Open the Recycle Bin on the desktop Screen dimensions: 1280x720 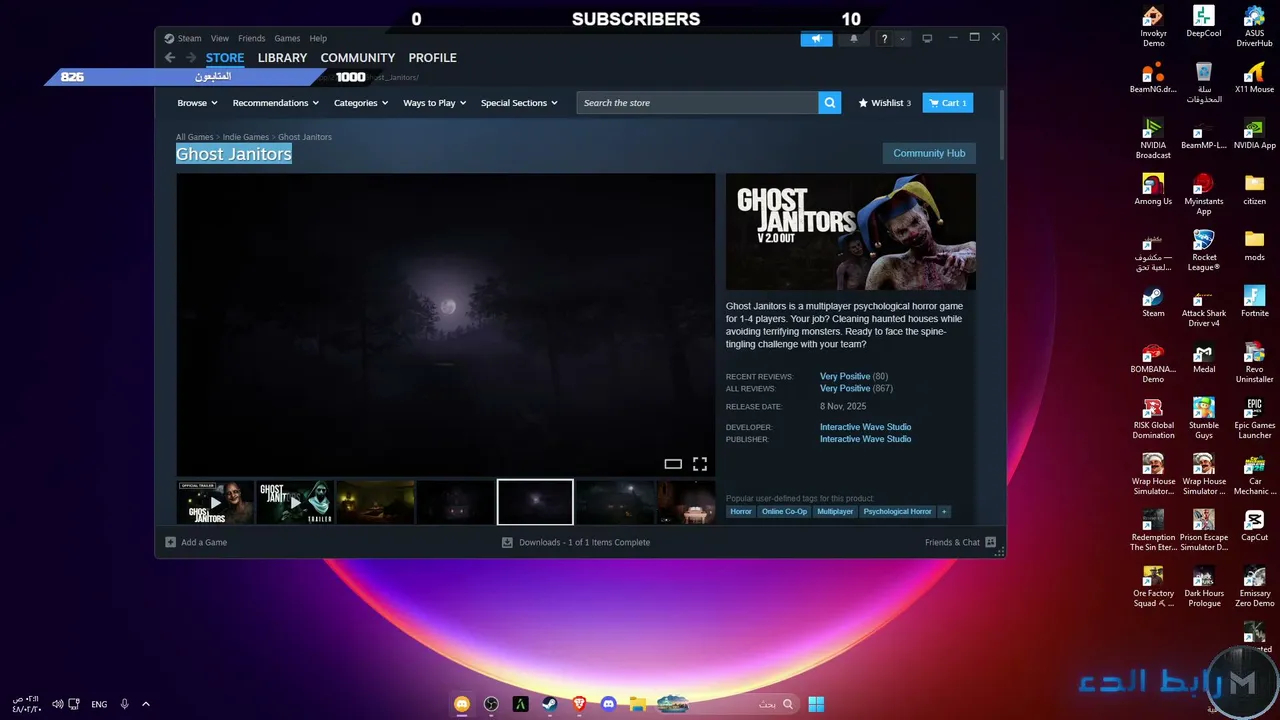[x=1204, y=83]
